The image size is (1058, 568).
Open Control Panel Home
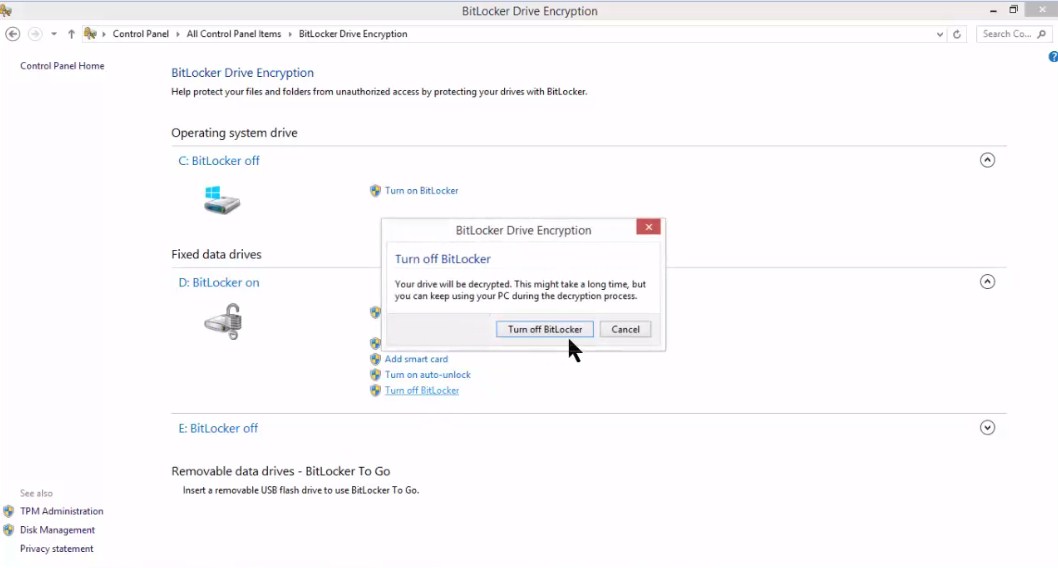click(62, 65)
